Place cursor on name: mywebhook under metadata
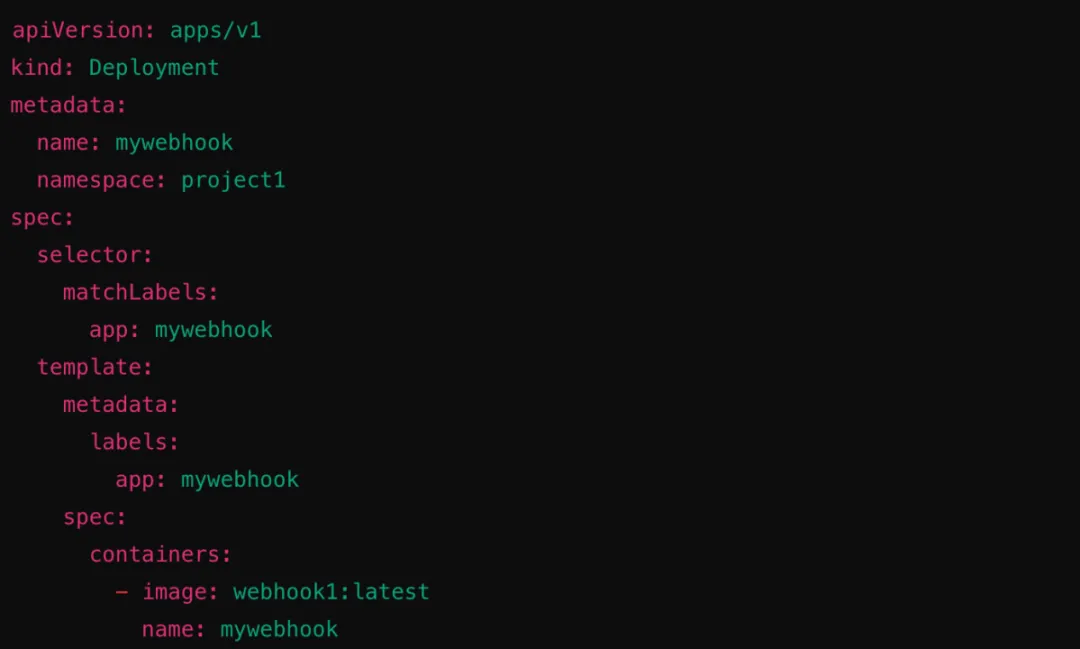1080x649 pixels. click(135, 143)
